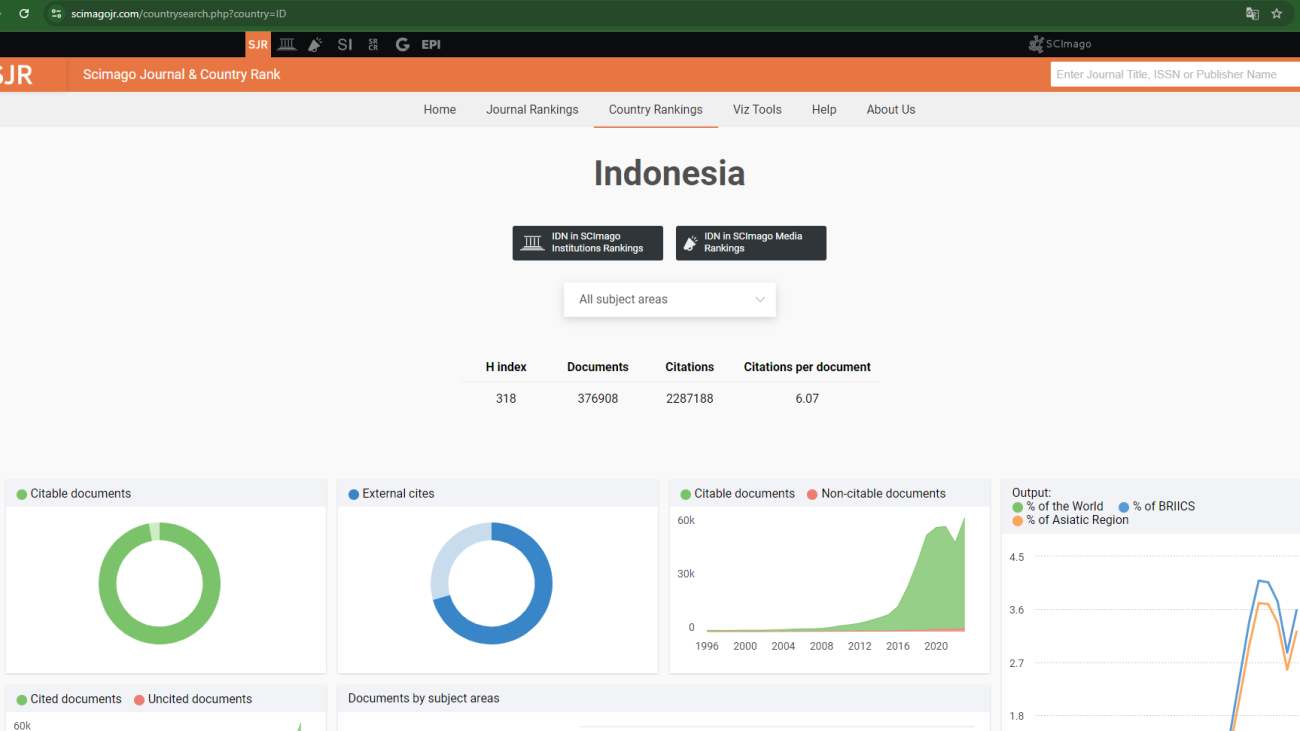Click the 2020 year label on area chart axis
This screenshot has height=731, width=1300.
point(936,647)
